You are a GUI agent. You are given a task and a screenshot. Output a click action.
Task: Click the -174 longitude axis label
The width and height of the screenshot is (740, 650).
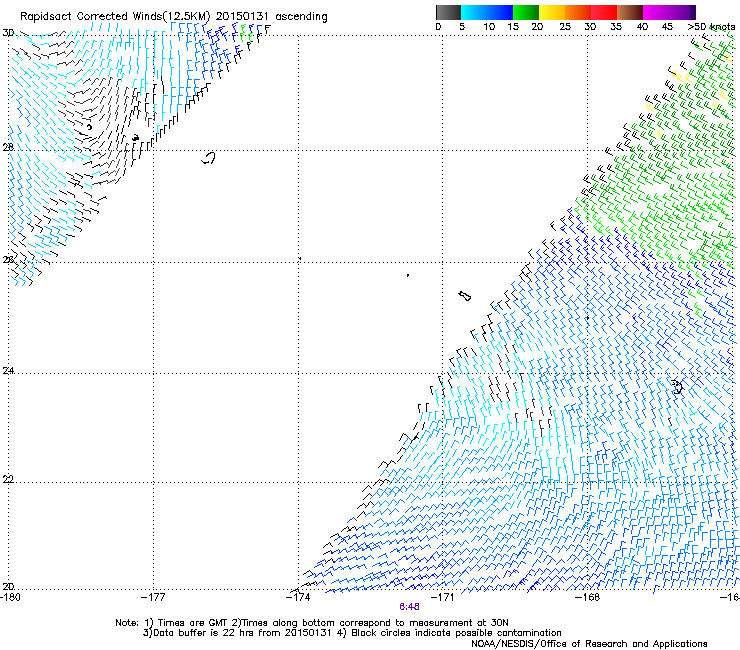pos(298,597)
